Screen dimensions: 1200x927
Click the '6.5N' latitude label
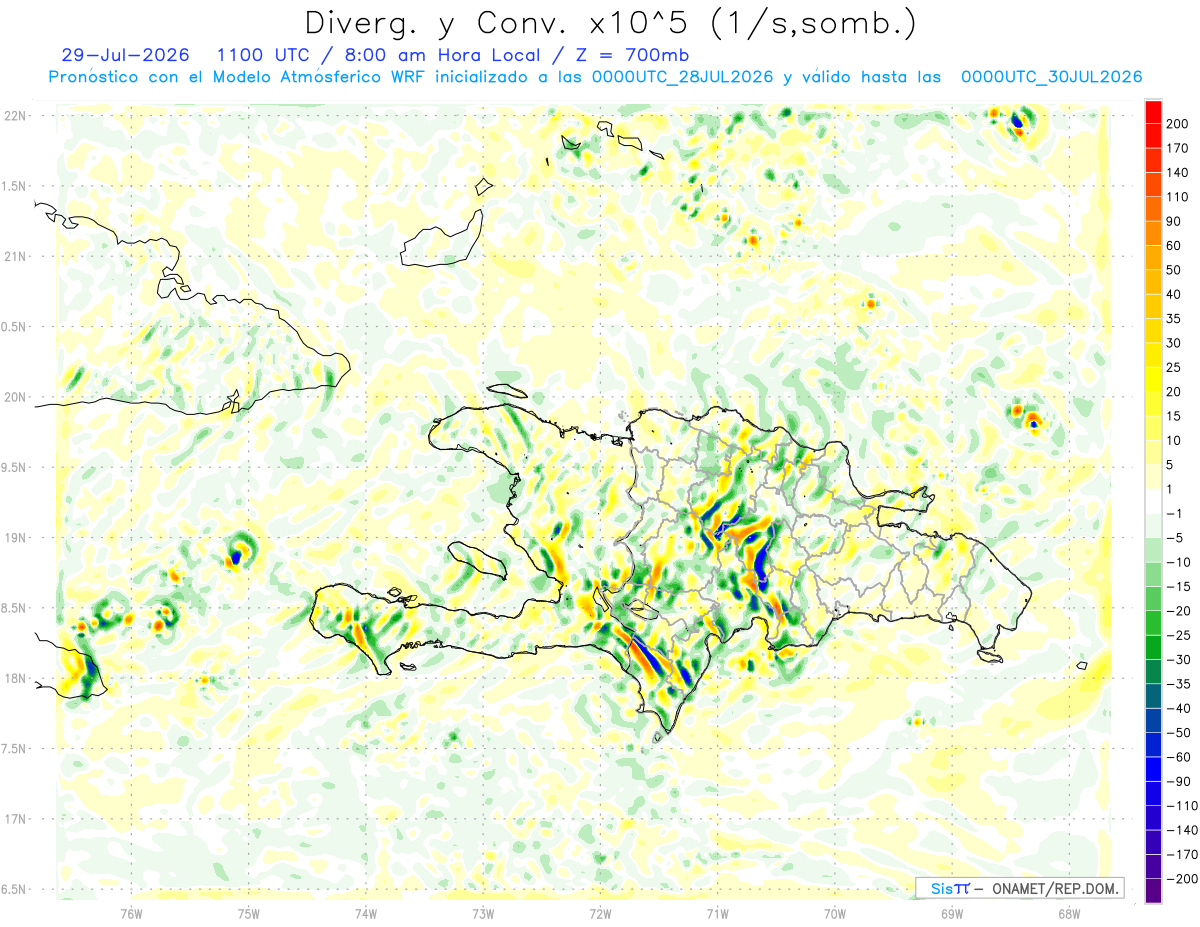pyautogui.click(x=15, y=889)
